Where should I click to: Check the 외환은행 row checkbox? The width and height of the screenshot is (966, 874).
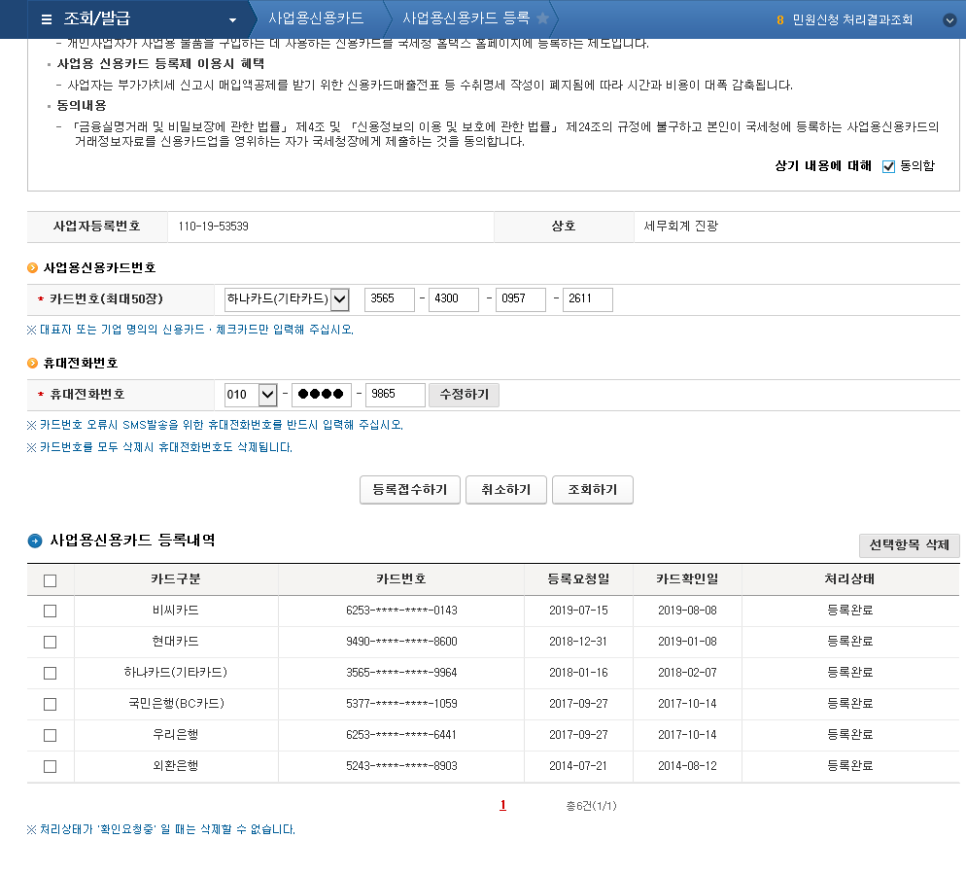51,766
